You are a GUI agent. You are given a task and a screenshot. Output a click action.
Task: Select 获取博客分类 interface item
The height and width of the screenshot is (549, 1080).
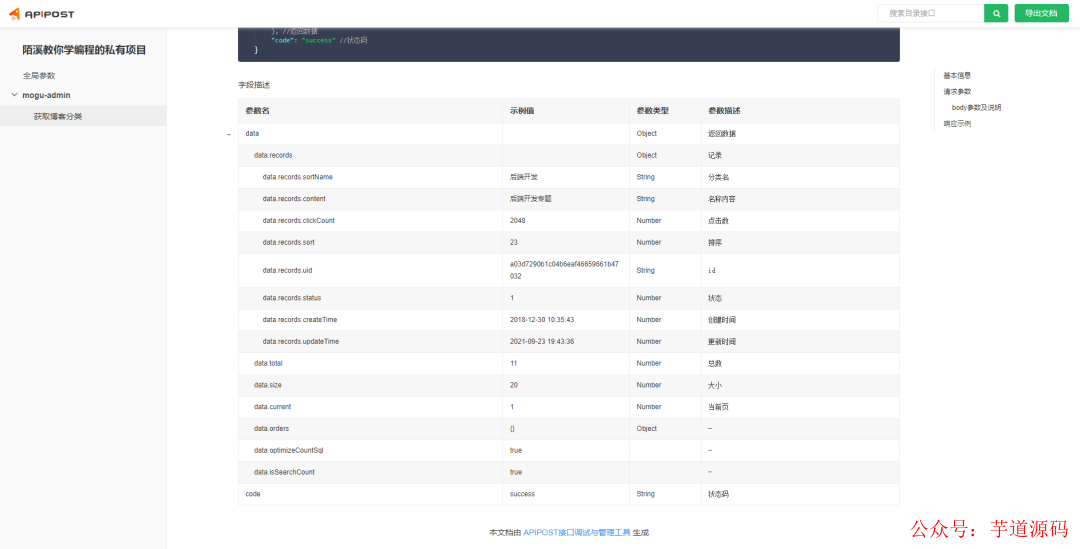[x=83, y=116]
